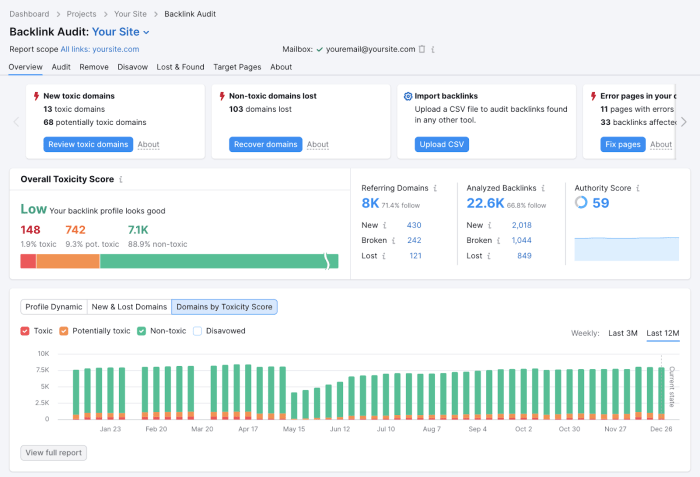Click the lightning icon on Non-toxic domains lost
This screenshot has width=700, height=477.
click(222, 96)
